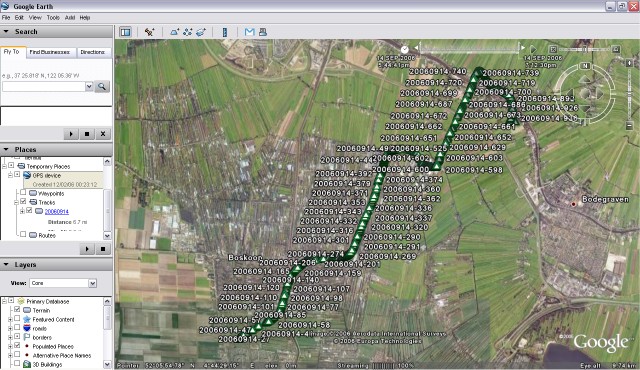The height and width of the screenshot is (370, 640).
Task: Click the zoom out minus button
Action: 629,126
